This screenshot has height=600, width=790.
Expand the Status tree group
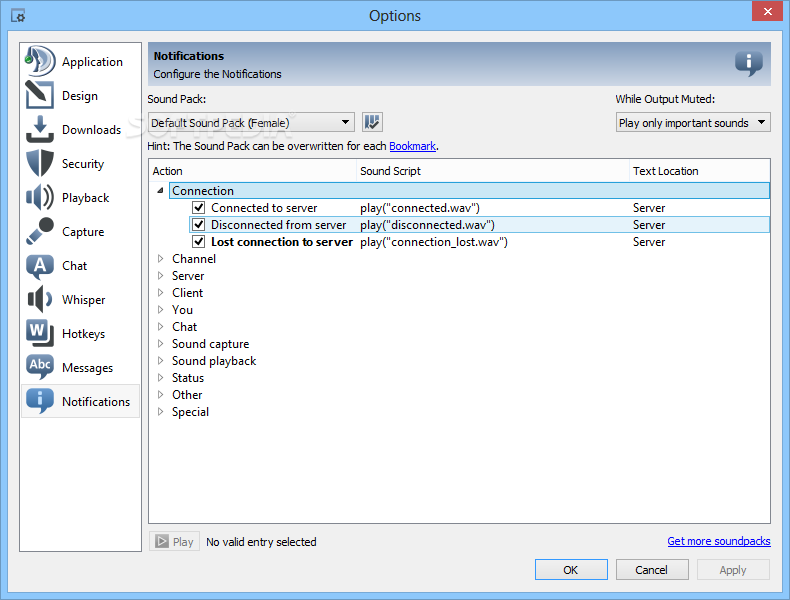pos(160,378)
